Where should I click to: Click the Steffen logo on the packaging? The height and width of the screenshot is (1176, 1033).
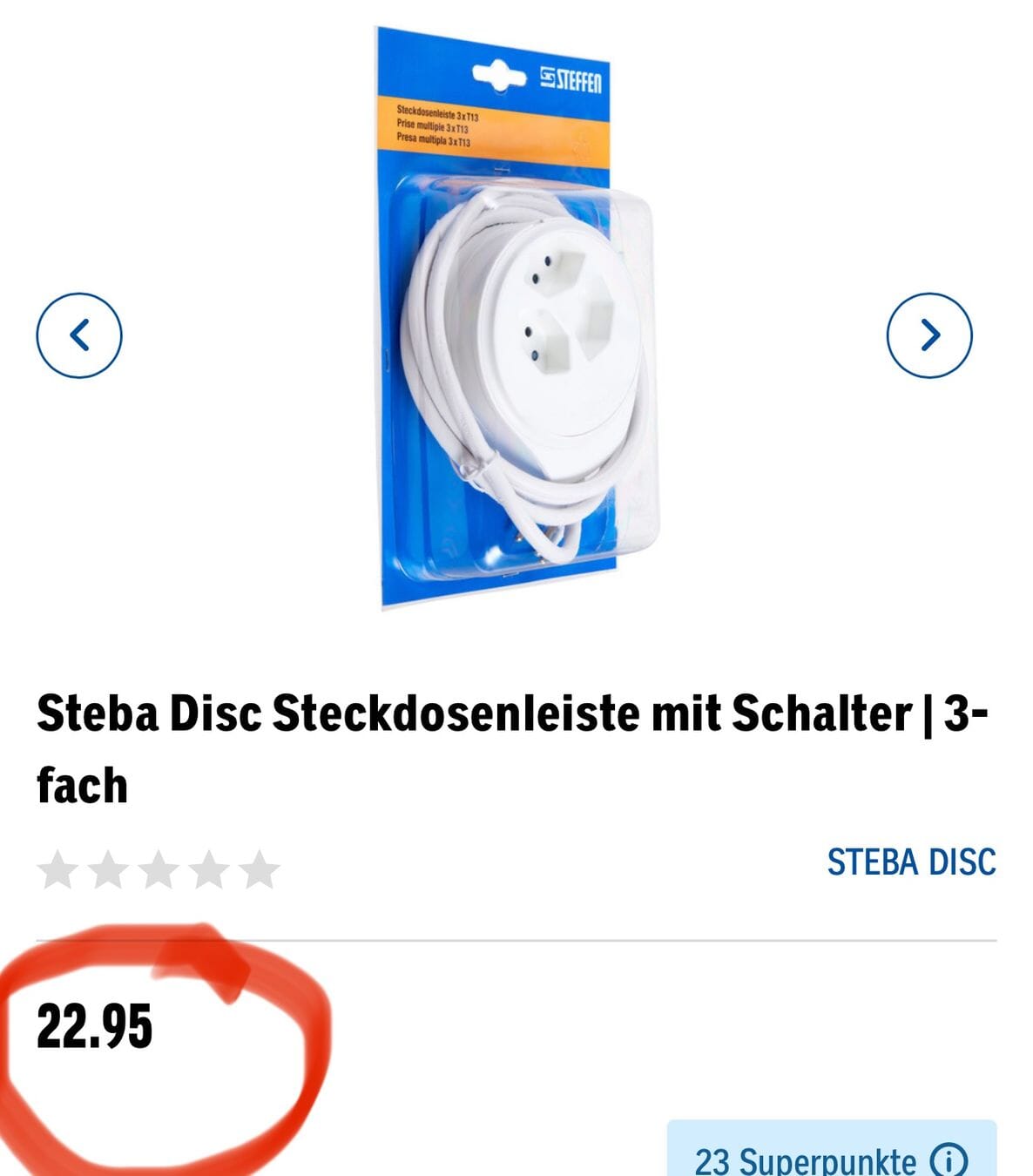point(571,80)
